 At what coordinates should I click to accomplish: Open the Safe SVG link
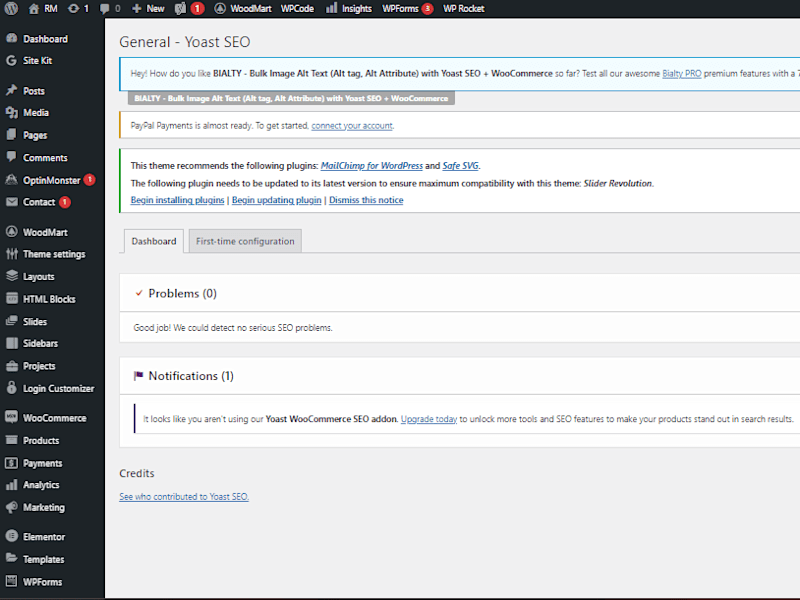[460, 165]
